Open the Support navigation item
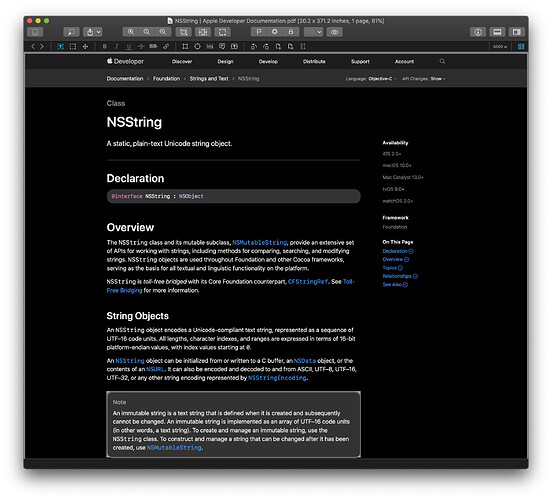This screenshot has width=552, height=500. coord(360,62)
